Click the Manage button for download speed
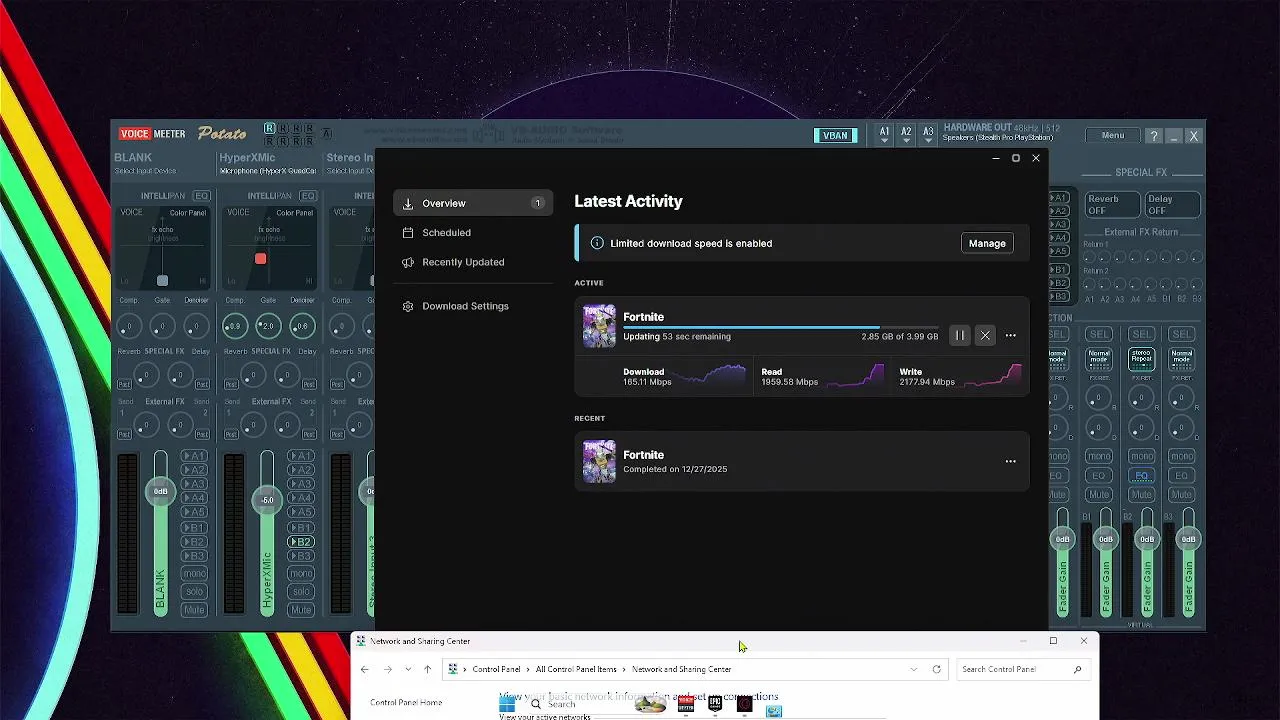Screen dimensions: 1280x720 (987, 243)
